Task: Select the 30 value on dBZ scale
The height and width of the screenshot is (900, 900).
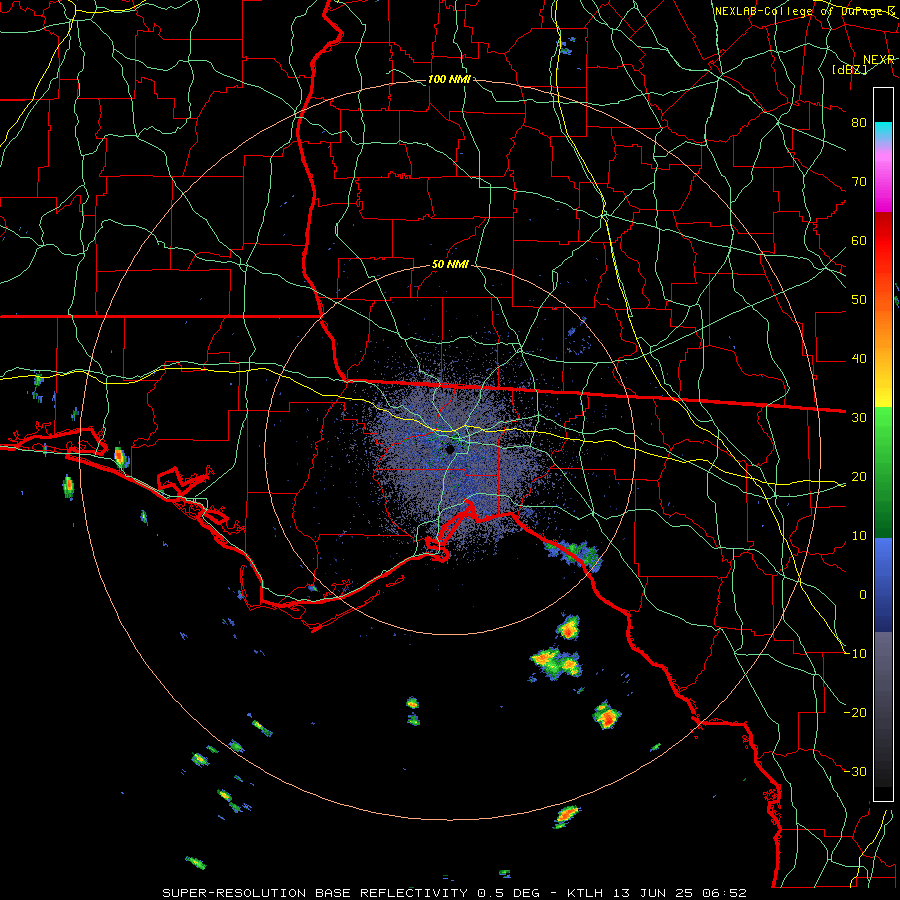Action: pos(859,418)
